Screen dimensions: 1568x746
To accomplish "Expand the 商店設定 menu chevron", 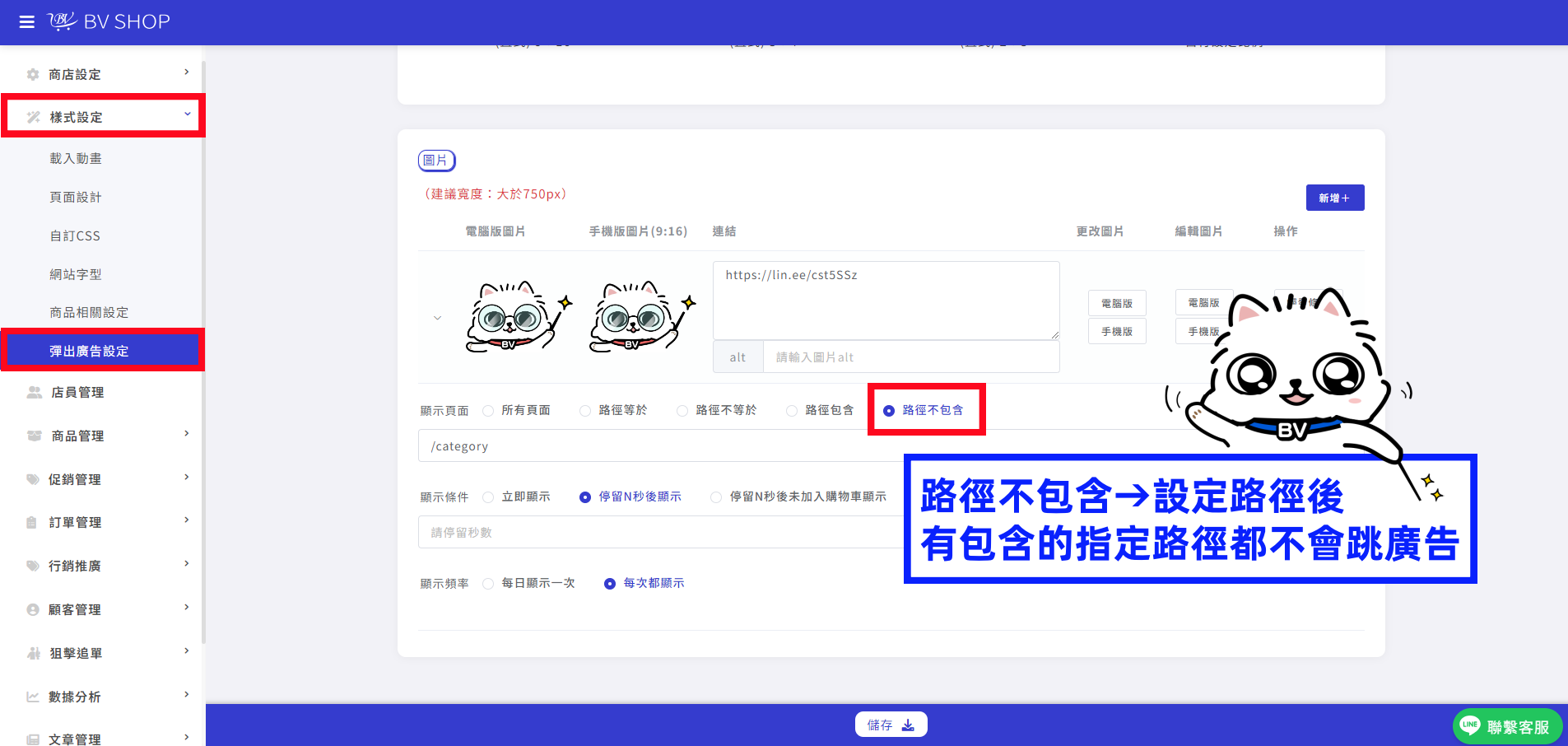I will click(x=187, y=72).
